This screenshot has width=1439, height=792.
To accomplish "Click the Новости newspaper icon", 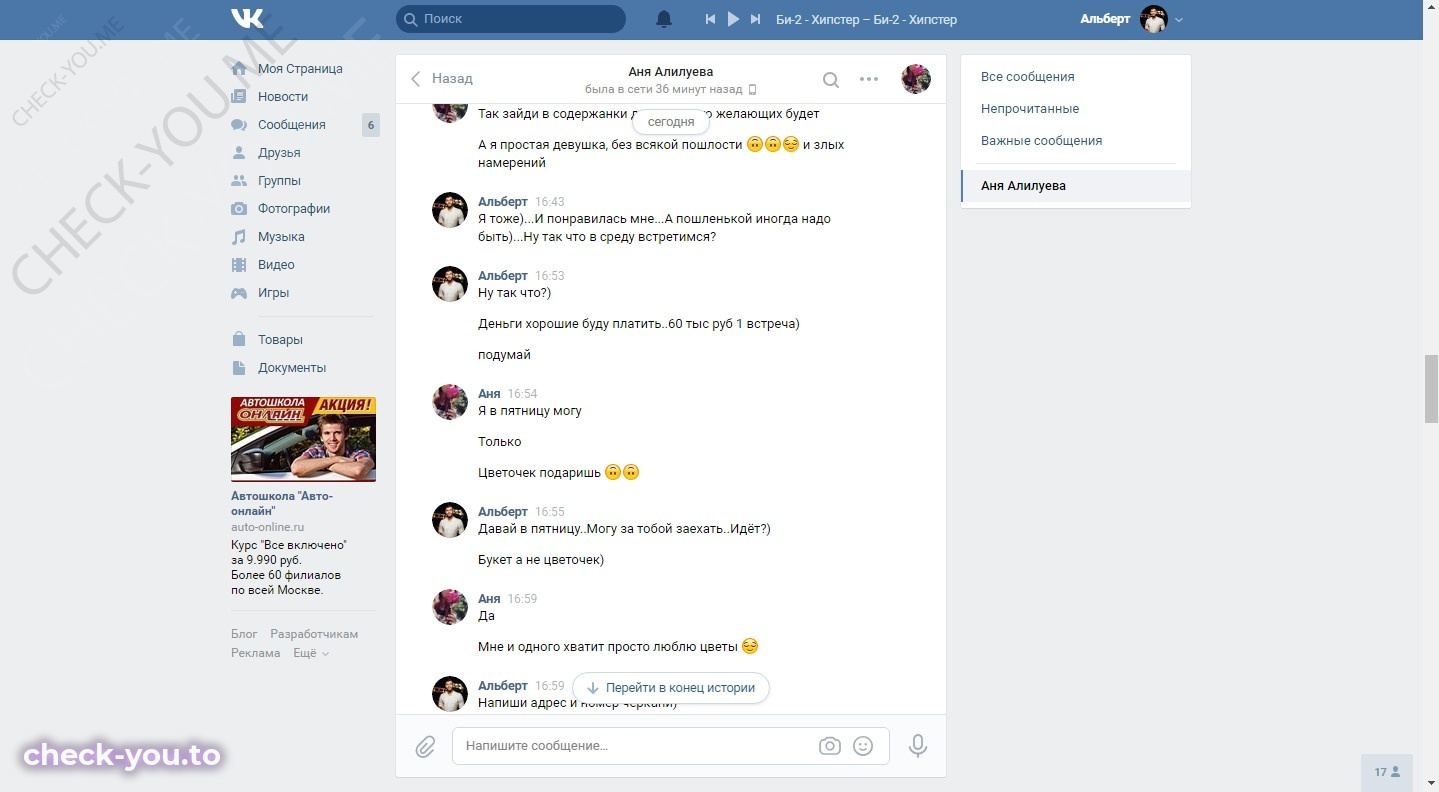I will (x=239, y=97).
